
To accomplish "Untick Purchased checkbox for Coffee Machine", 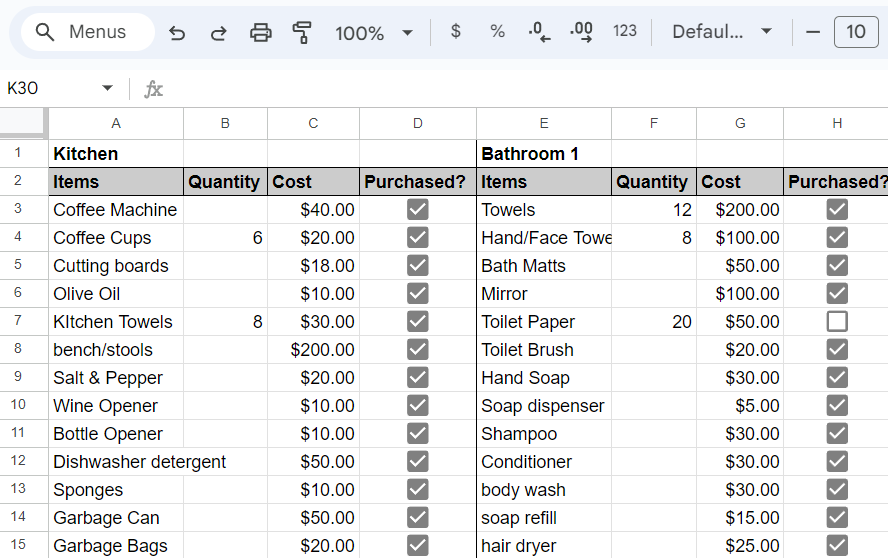I will pos(417,210).
